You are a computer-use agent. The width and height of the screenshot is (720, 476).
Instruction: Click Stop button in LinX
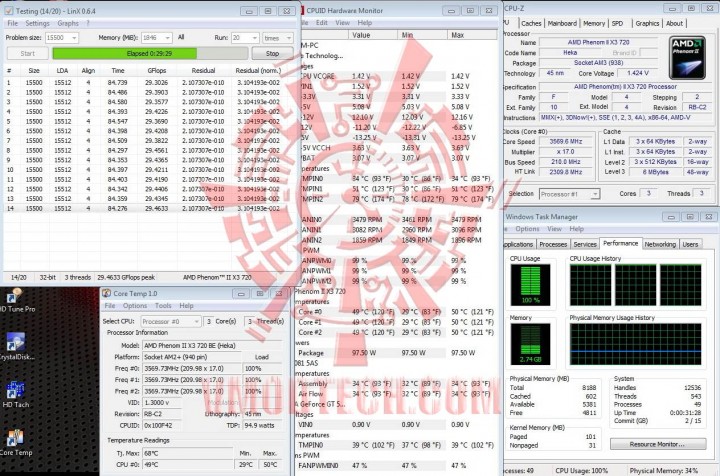pyautogui.click(x=272, y=54)
